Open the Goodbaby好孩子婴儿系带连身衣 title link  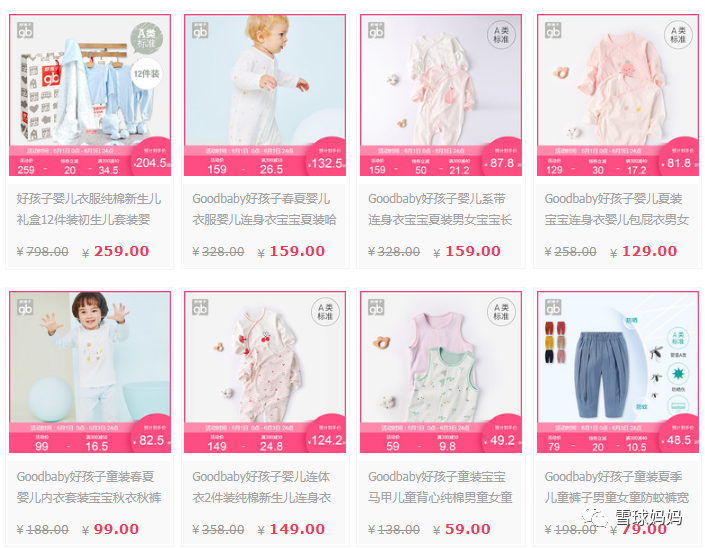[440, 209]
